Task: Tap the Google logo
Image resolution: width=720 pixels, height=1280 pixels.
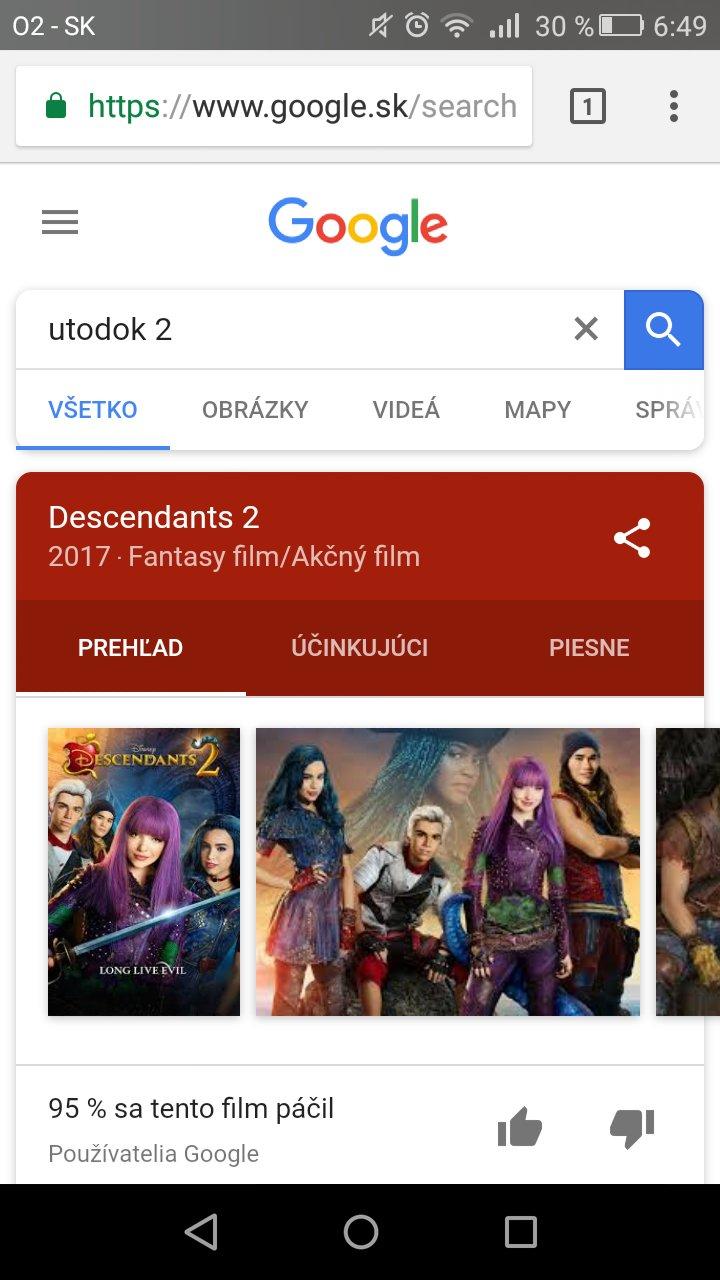Action: pos(358,225)
